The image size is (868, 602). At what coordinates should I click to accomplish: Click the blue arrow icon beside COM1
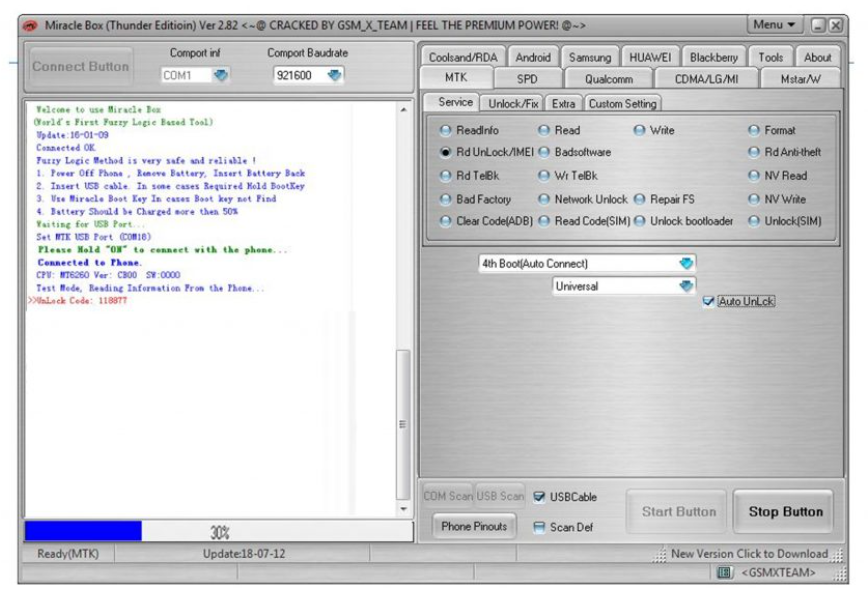221,74
